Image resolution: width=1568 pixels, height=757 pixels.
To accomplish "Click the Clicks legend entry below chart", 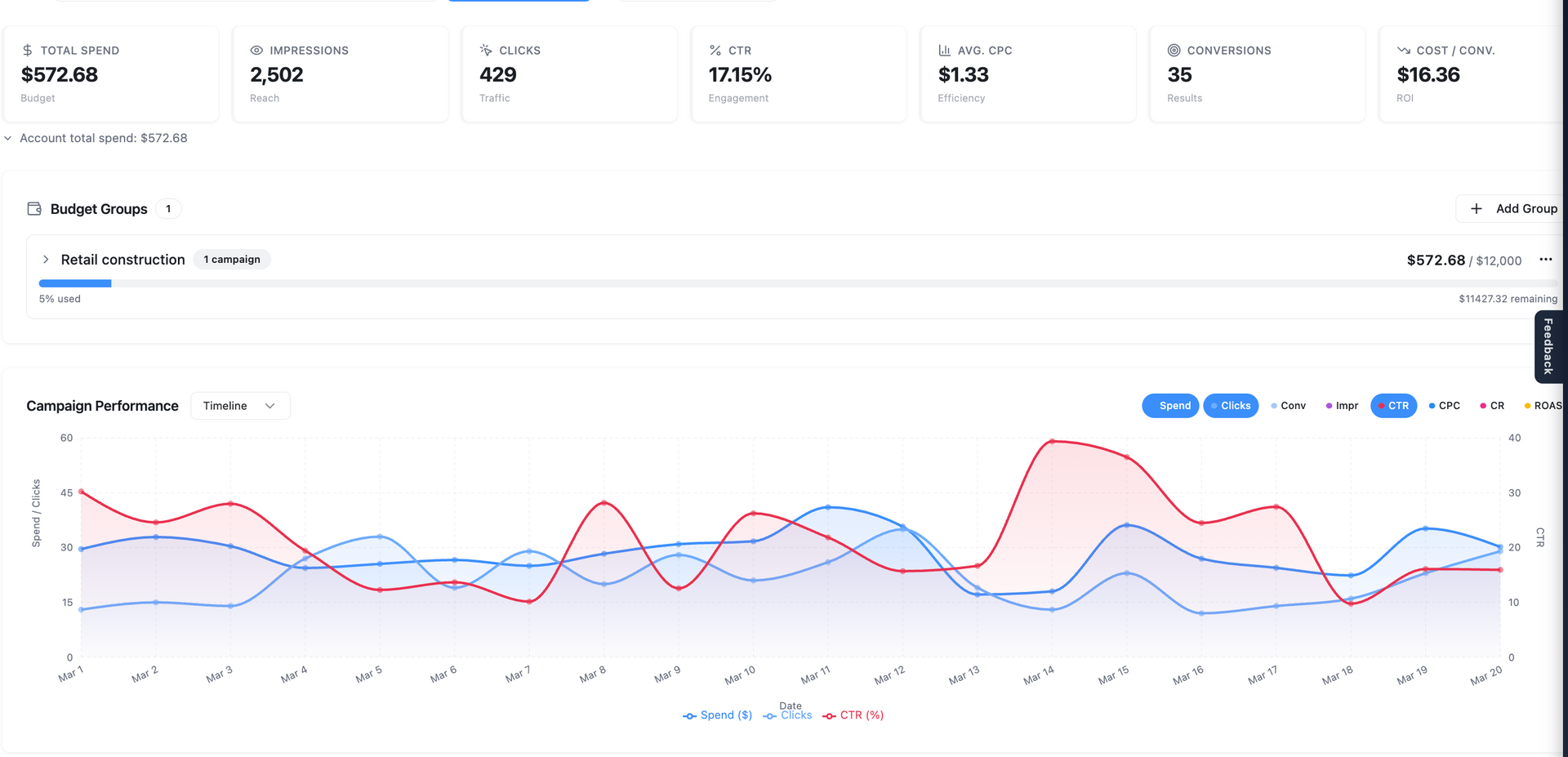I will (x=787, y=715).
